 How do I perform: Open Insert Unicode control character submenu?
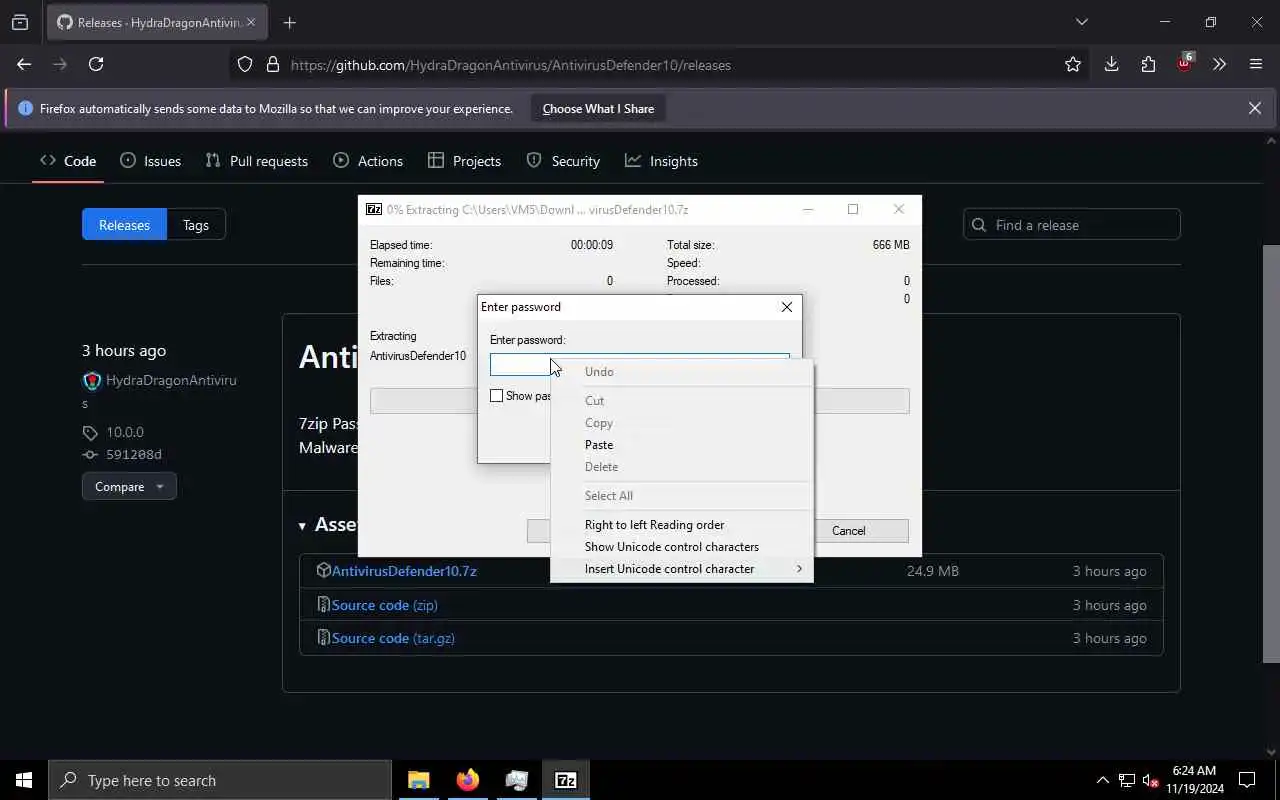(681, 569)
